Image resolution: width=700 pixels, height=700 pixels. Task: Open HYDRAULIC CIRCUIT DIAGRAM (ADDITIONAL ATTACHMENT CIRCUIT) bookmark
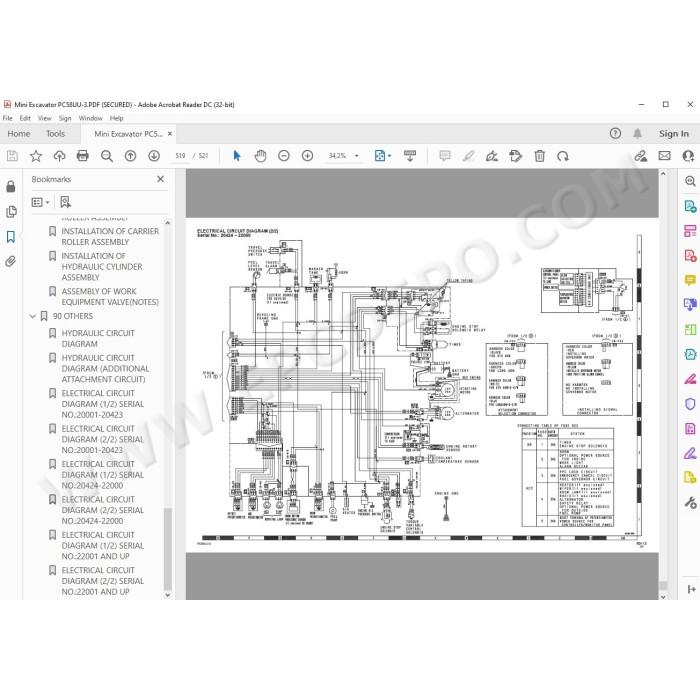[105, 369]
